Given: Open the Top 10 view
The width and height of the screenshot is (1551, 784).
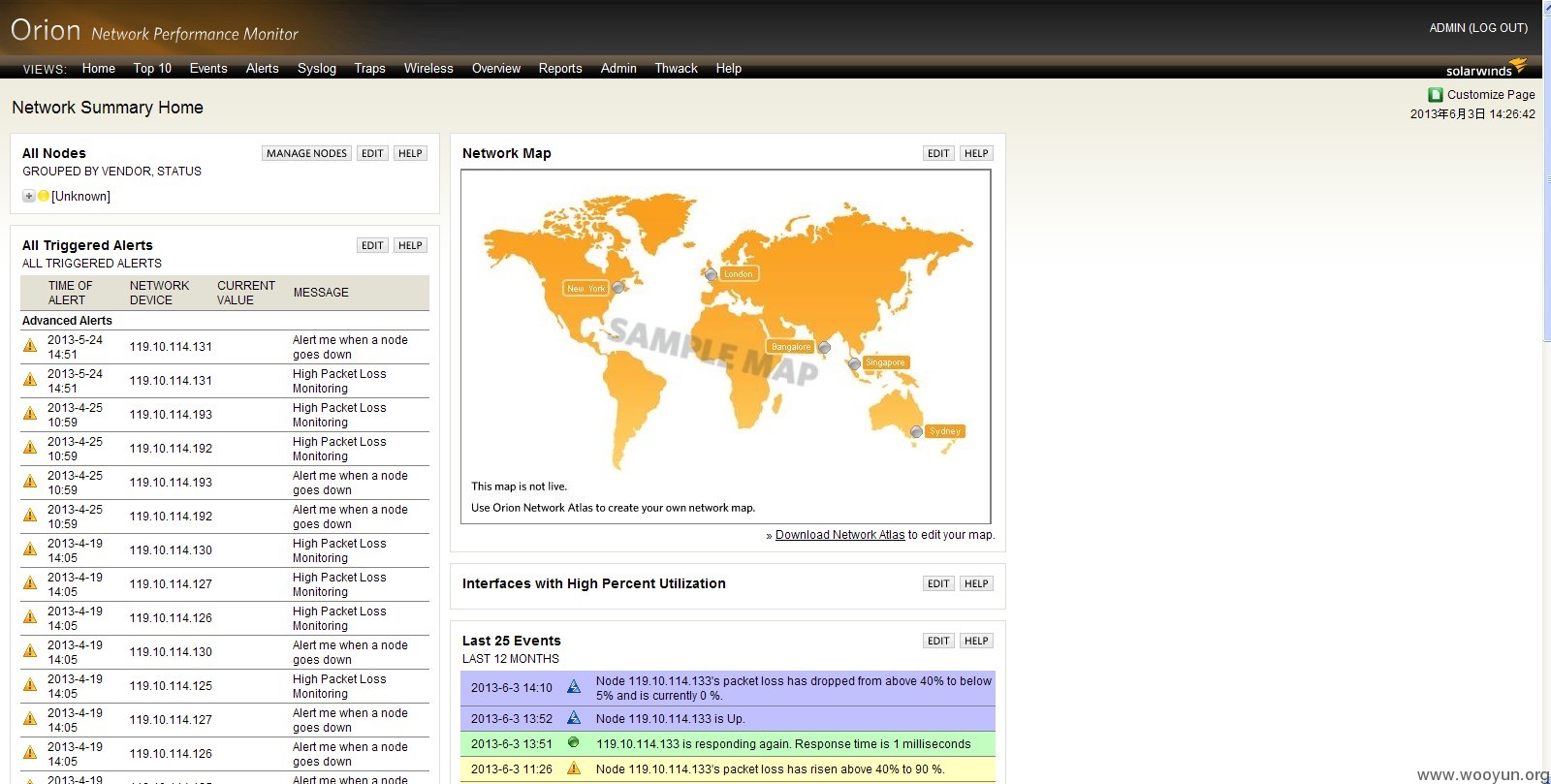Looking at the screenshot, I should tap(152, 69).
